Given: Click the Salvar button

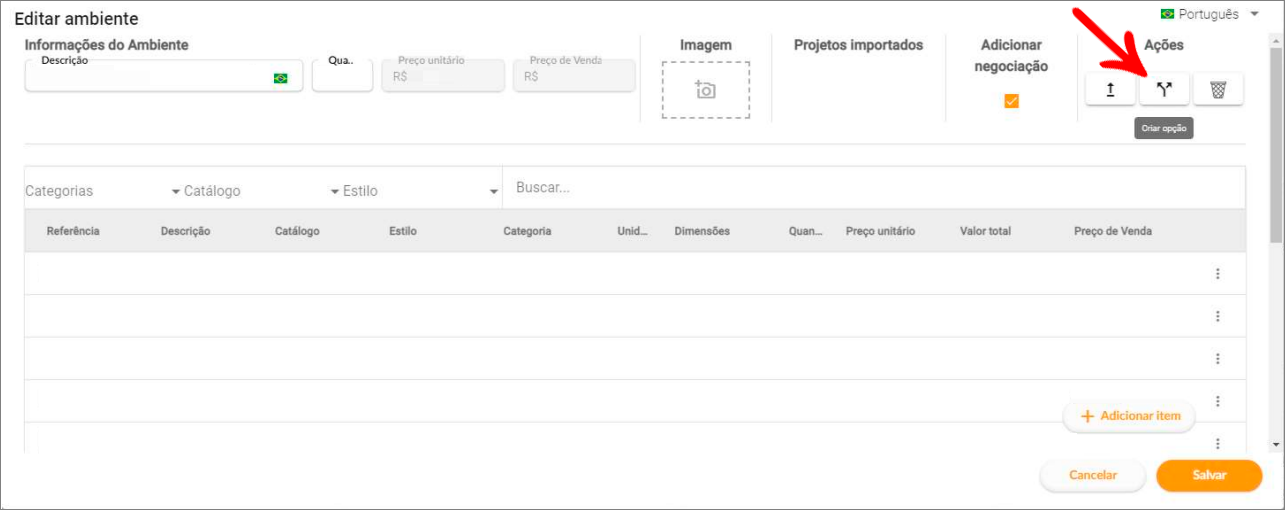Looking at the screenshot, I should click(1209, 475).
